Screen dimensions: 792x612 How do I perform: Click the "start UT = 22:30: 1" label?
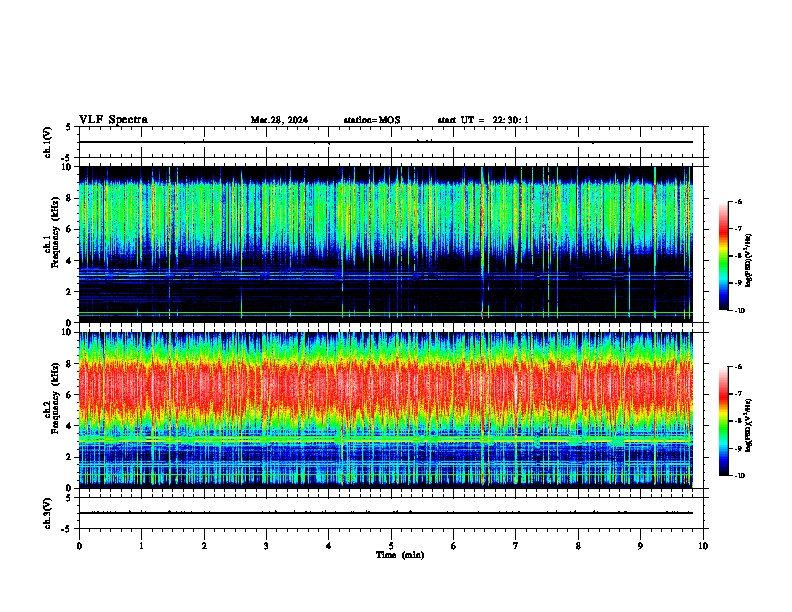tap(483, 120)
